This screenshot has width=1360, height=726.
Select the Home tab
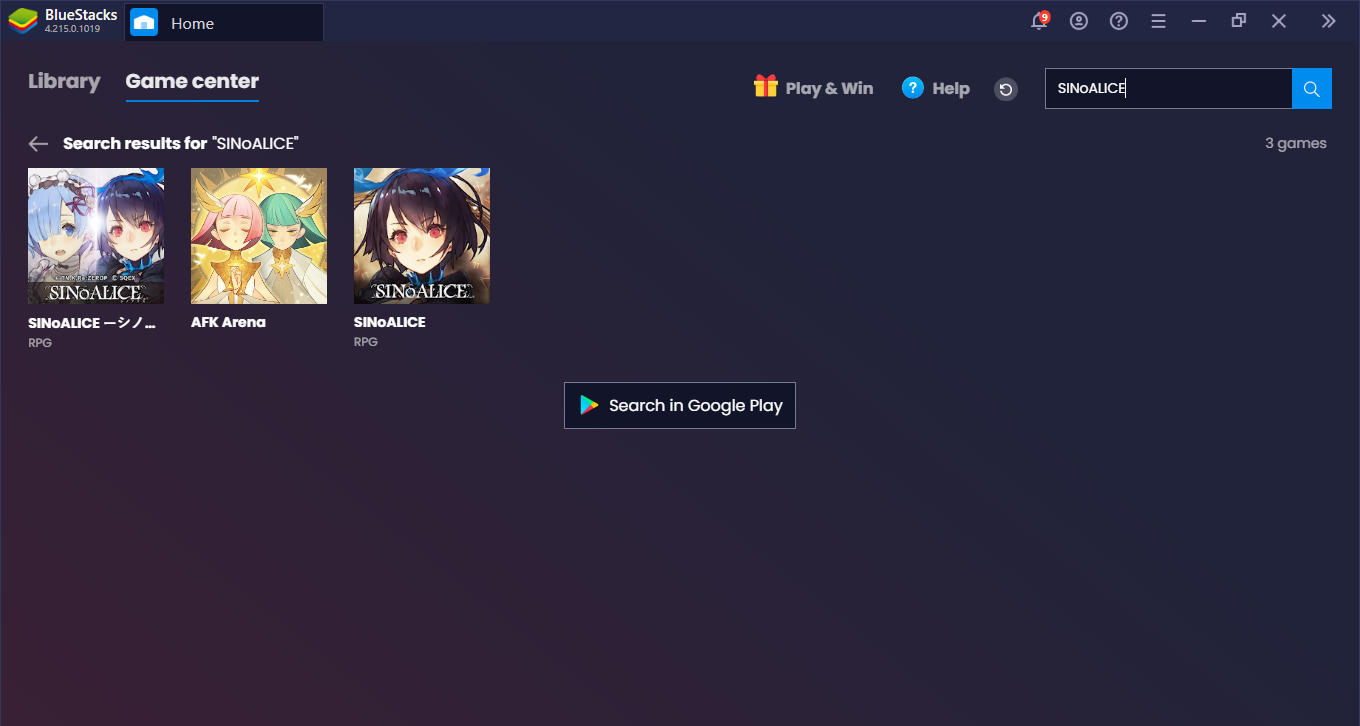[224, 22]
